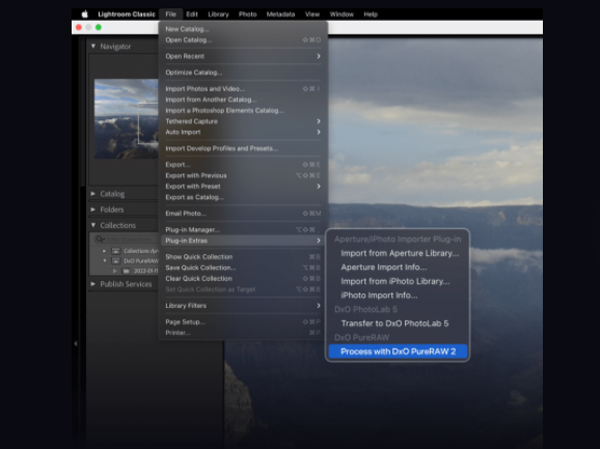Select the DxO PureRAW collection set icon

[x=116, y=261]
